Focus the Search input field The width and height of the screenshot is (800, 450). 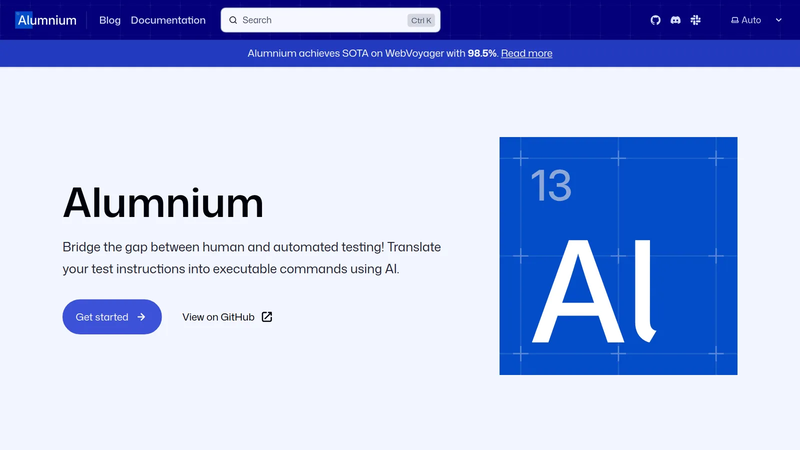coord(331,20)
